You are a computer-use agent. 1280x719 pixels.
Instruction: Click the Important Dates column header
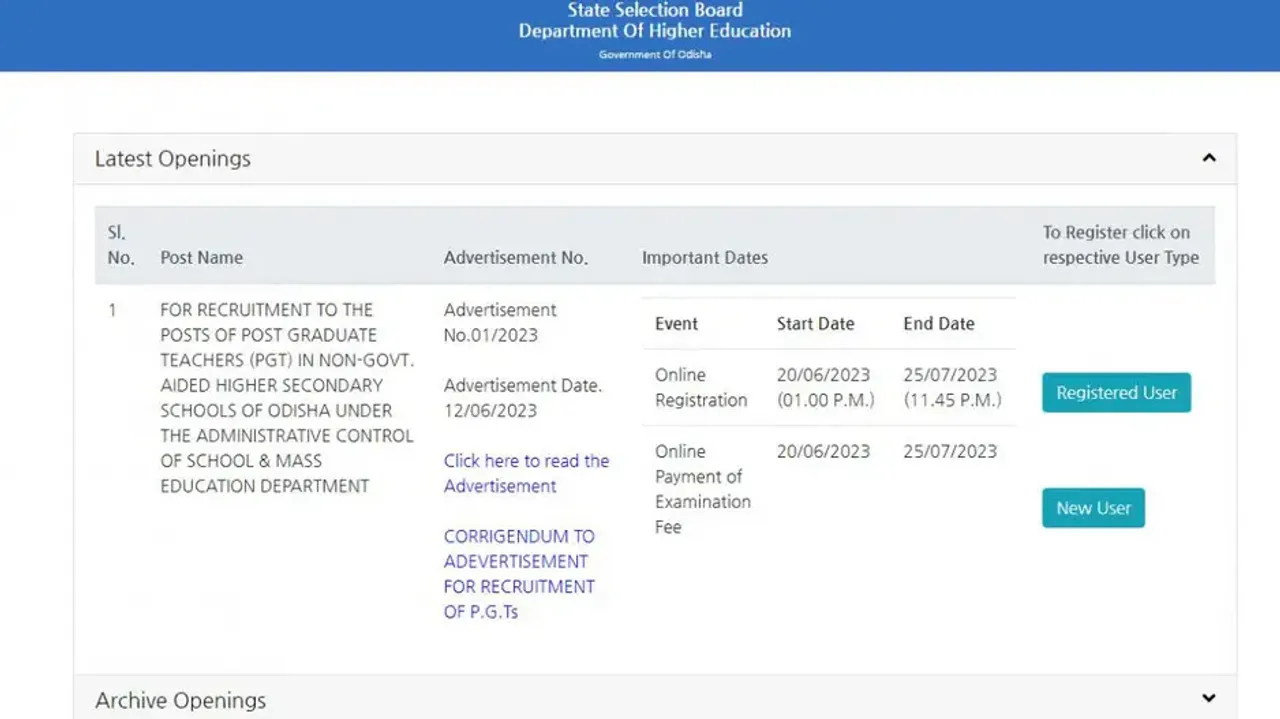coord(704,257)
